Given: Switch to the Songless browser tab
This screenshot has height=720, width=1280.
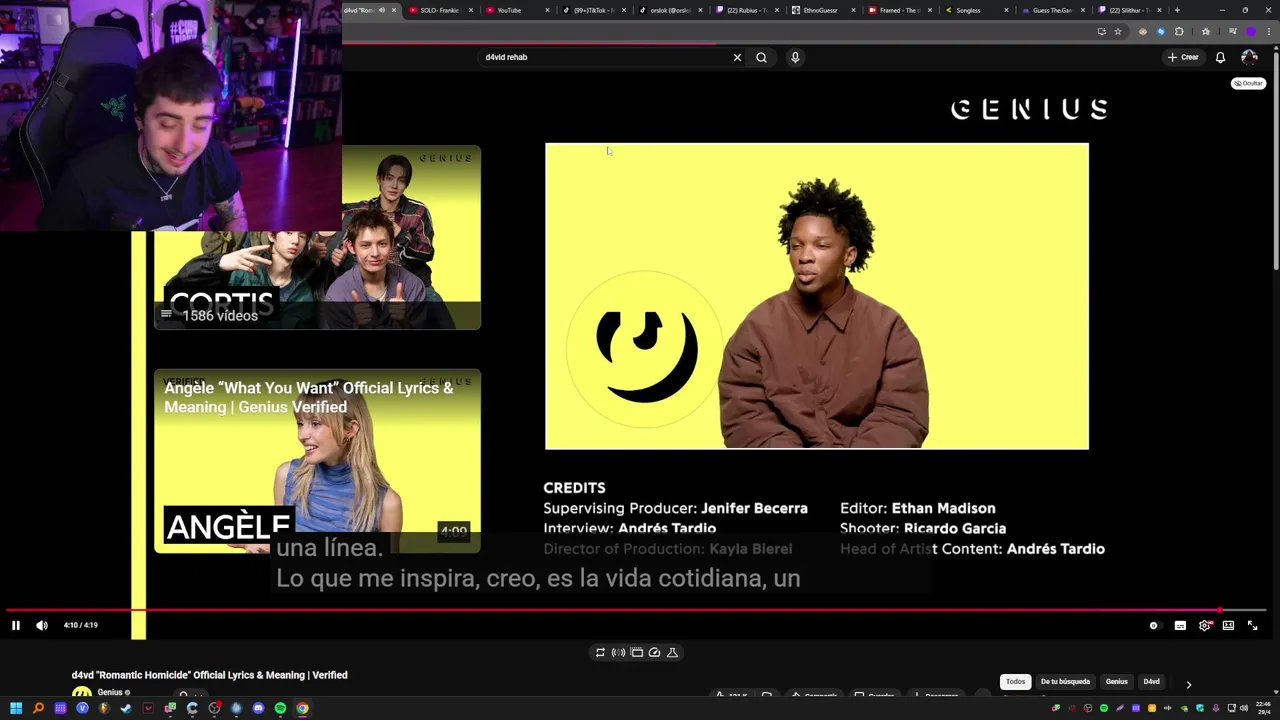Looking at the screenshot, I should (977, 10).
